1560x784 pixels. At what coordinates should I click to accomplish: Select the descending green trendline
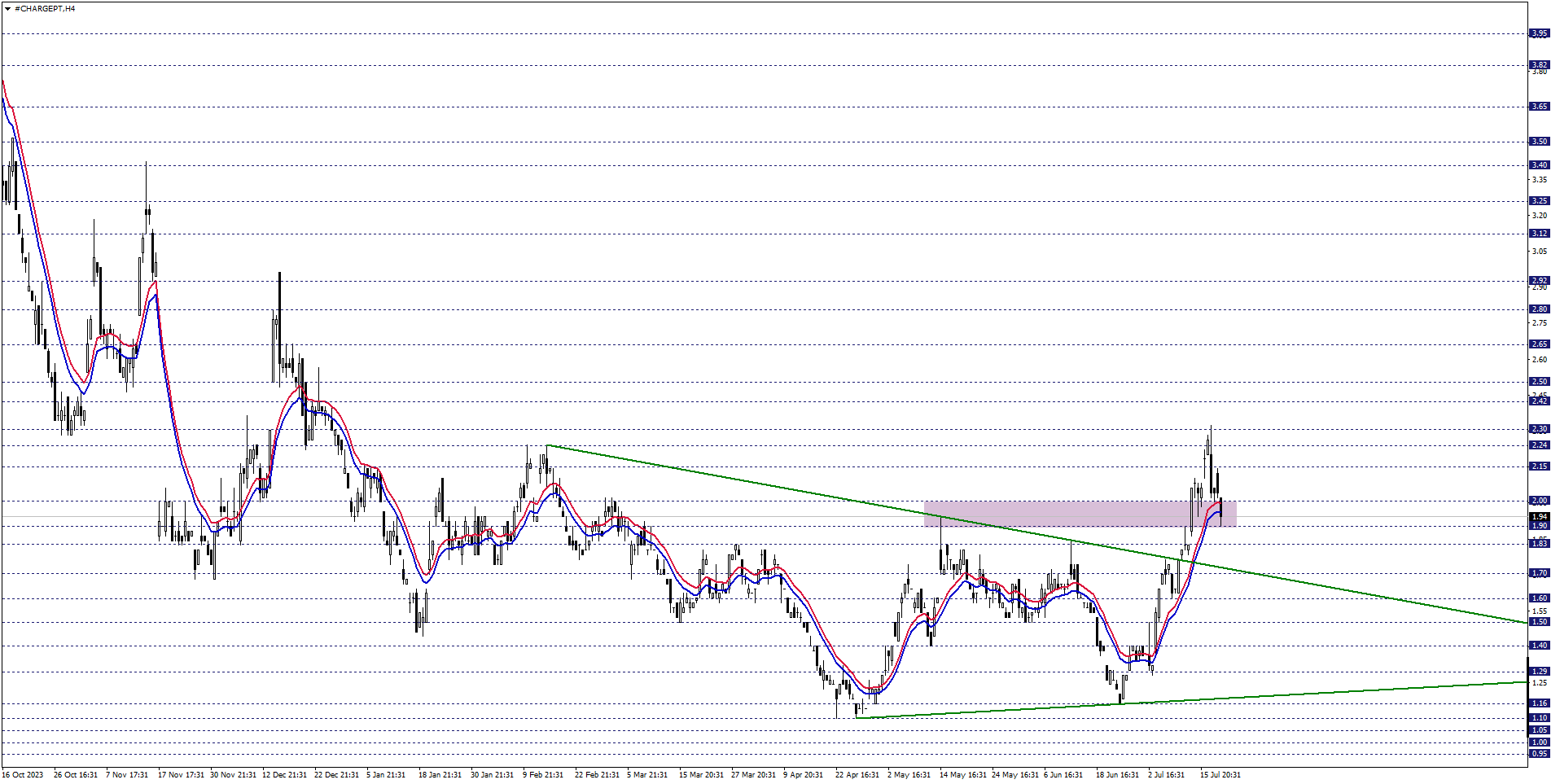coord(1036,534)
